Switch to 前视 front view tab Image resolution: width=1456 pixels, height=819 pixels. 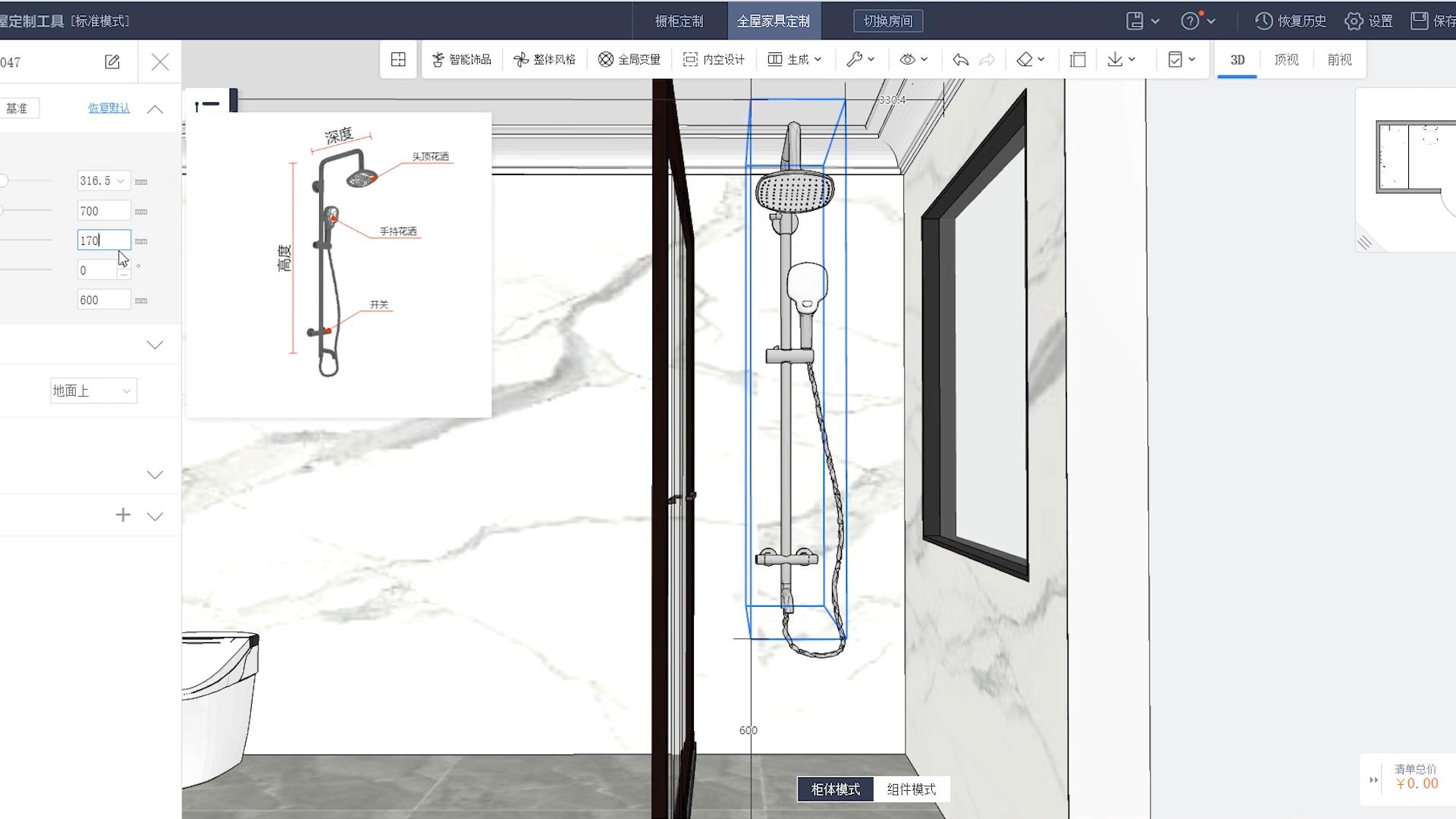click(1339, 59)
